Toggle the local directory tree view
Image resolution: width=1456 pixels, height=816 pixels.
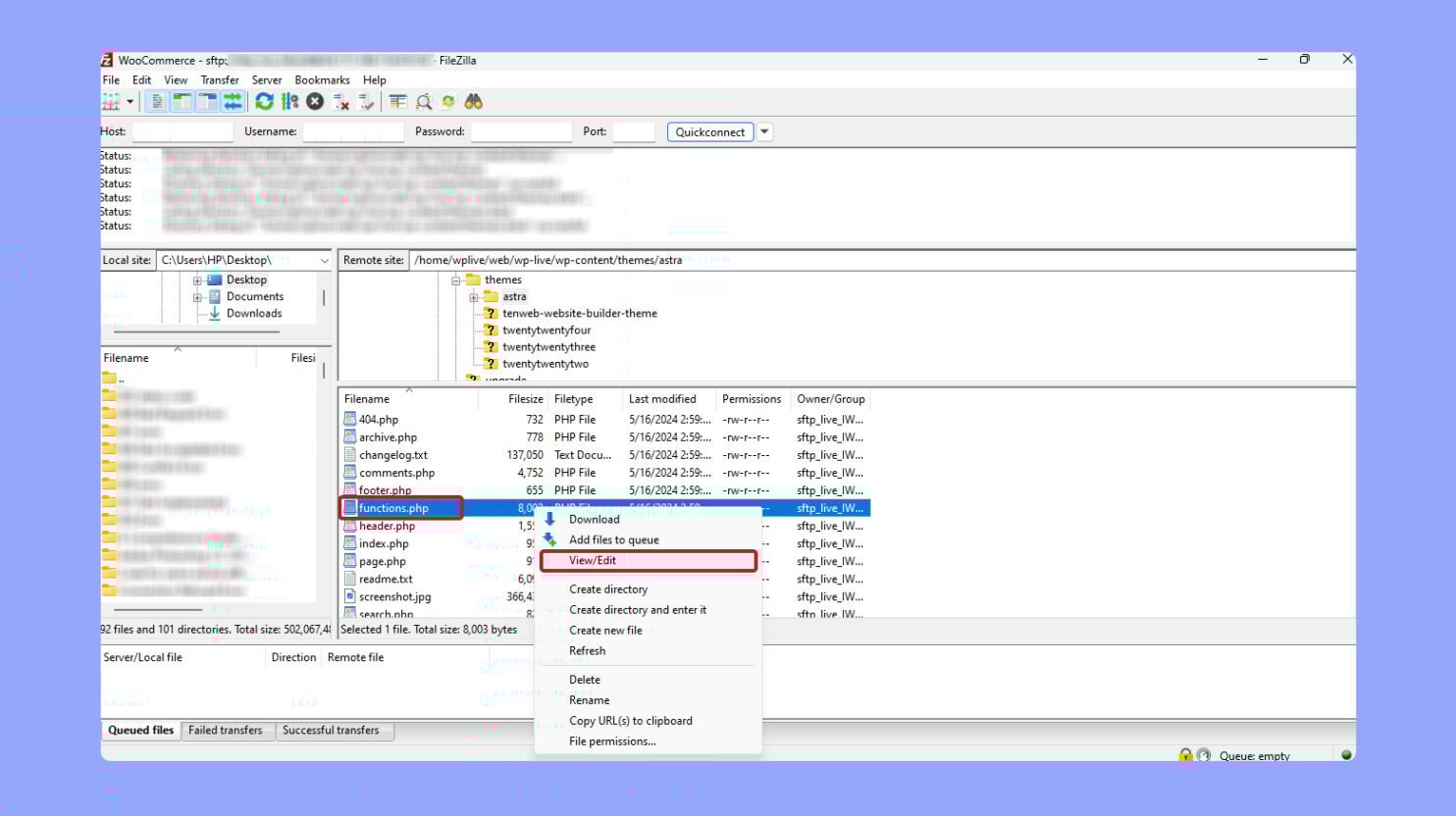182,101
